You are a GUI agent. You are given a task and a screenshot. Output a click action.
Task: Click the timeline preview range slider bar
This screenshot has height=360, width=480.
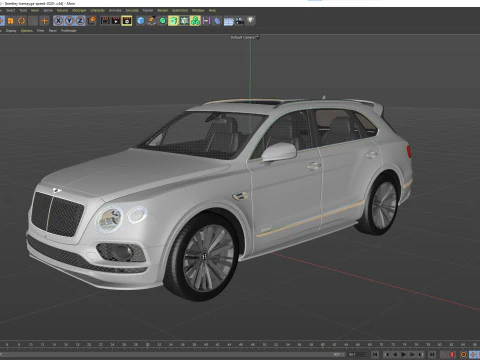click(x=172, y=354)
